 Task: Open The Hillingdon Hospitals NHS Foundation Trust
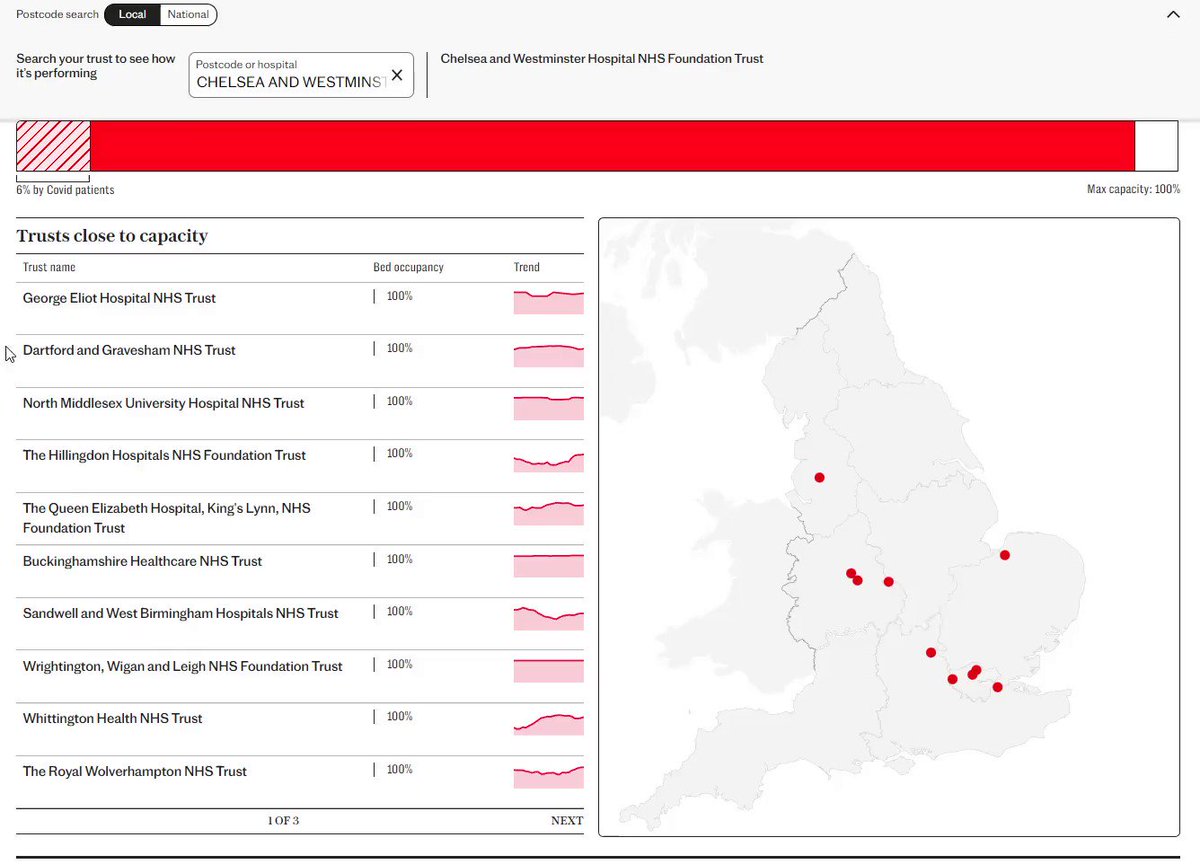300,466
